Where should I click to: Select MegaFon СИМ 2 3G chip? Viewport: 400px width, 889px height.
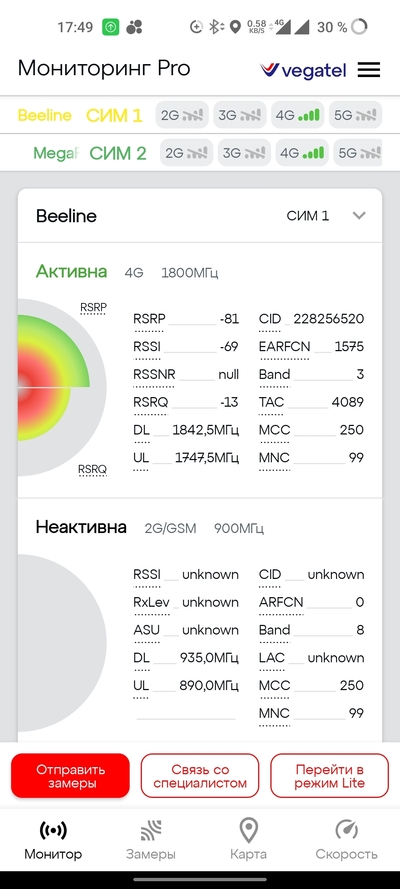pyautogui.click(x=244, y=153)
